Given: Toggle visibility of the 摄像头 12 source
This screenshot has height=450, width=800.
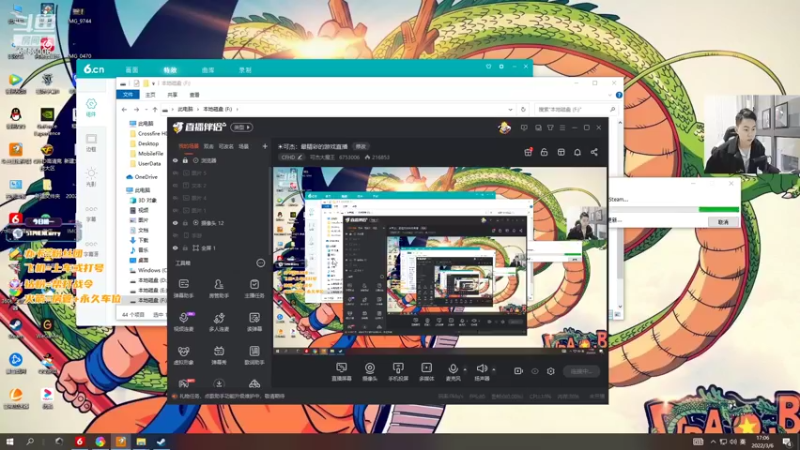Looking at the screenshot, I should [175, 223].
